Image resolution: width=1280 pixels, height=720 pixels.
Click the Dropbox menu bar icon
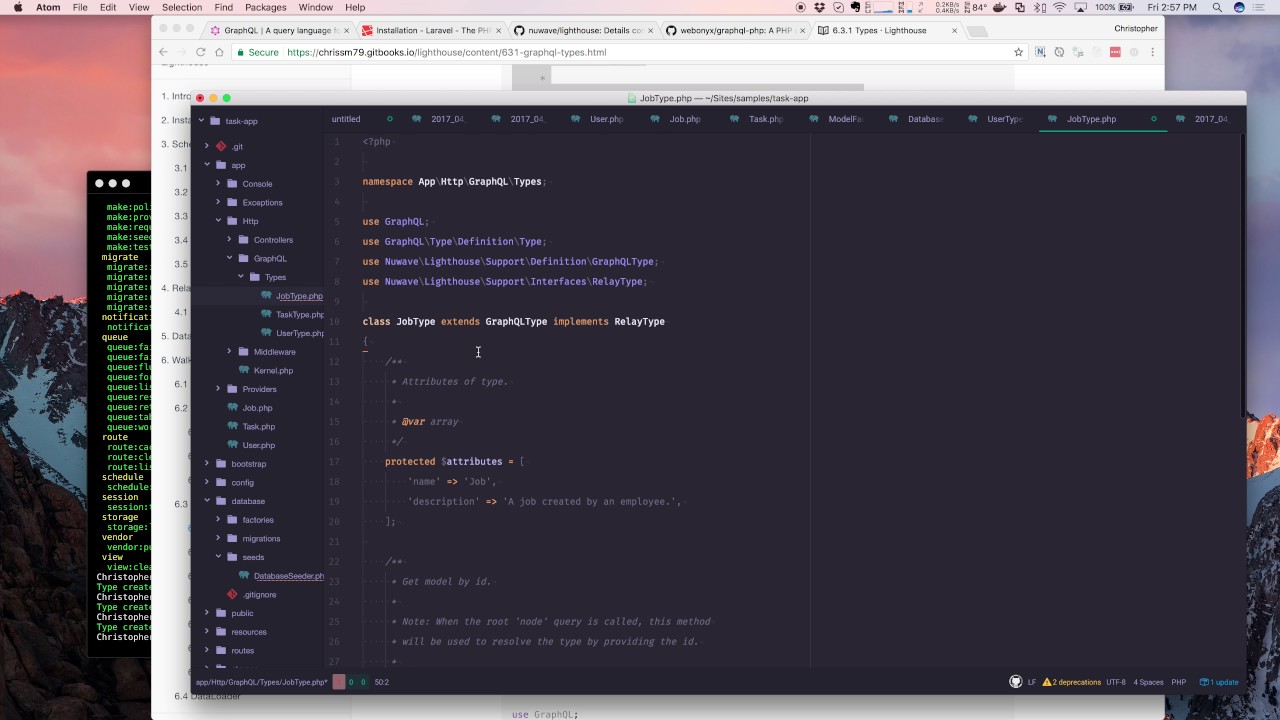coord(820,7)
